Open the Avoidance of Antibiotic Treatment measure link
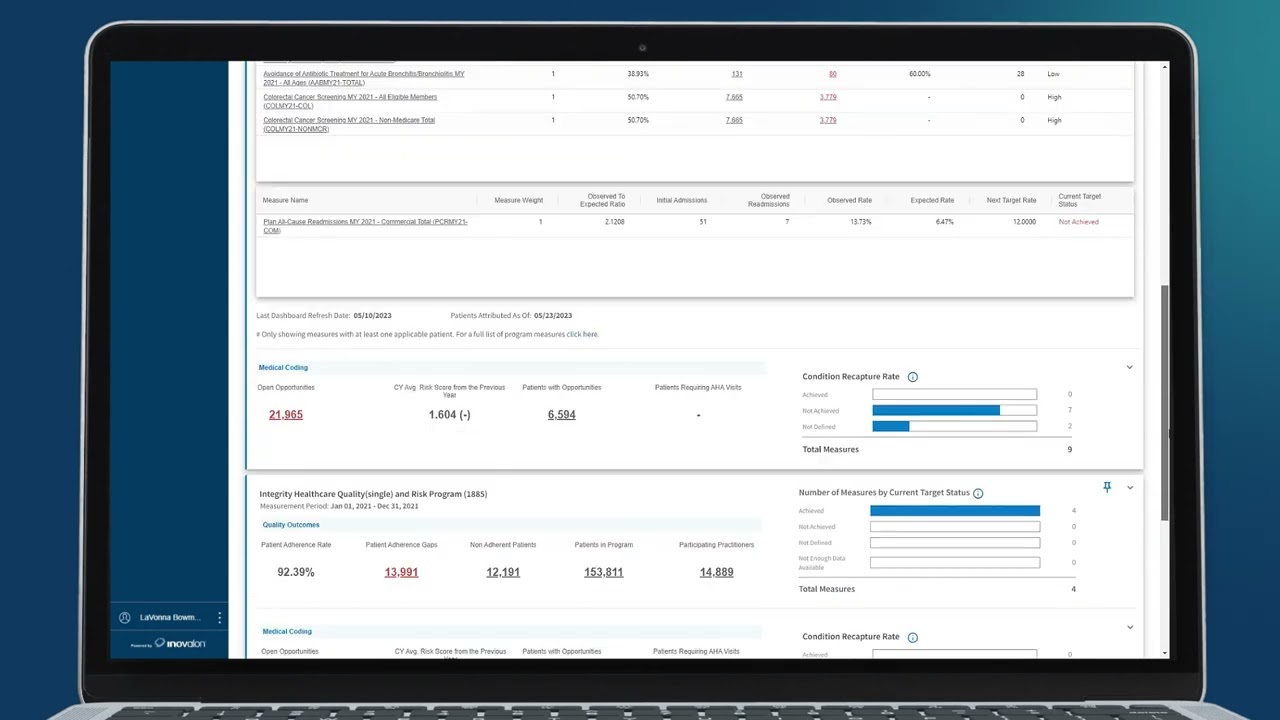The image size is (1280, 720). tap(364, 78)
